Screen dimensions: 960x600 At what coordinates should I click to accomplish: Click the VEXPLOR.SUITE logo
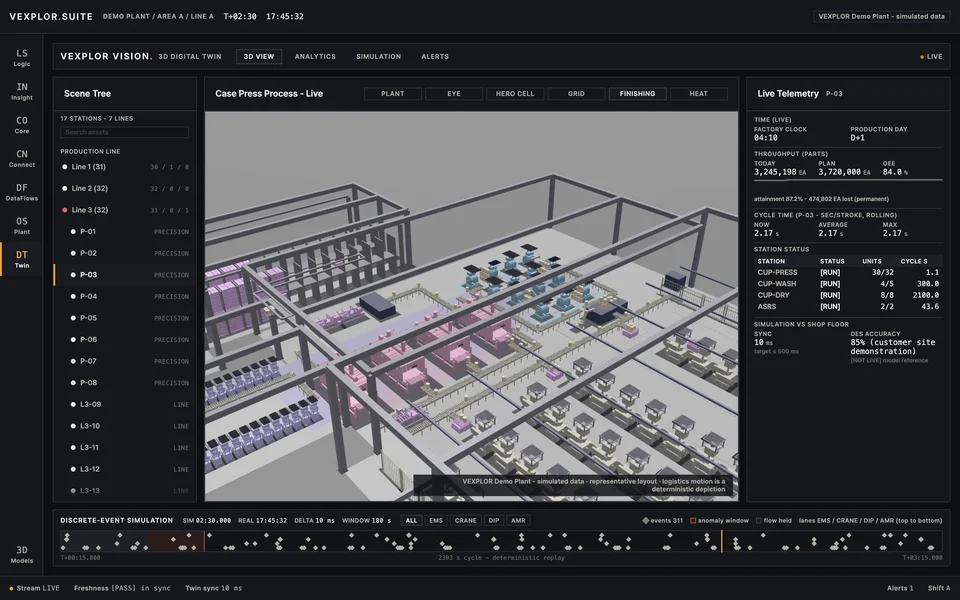click(x=51, y=17)
